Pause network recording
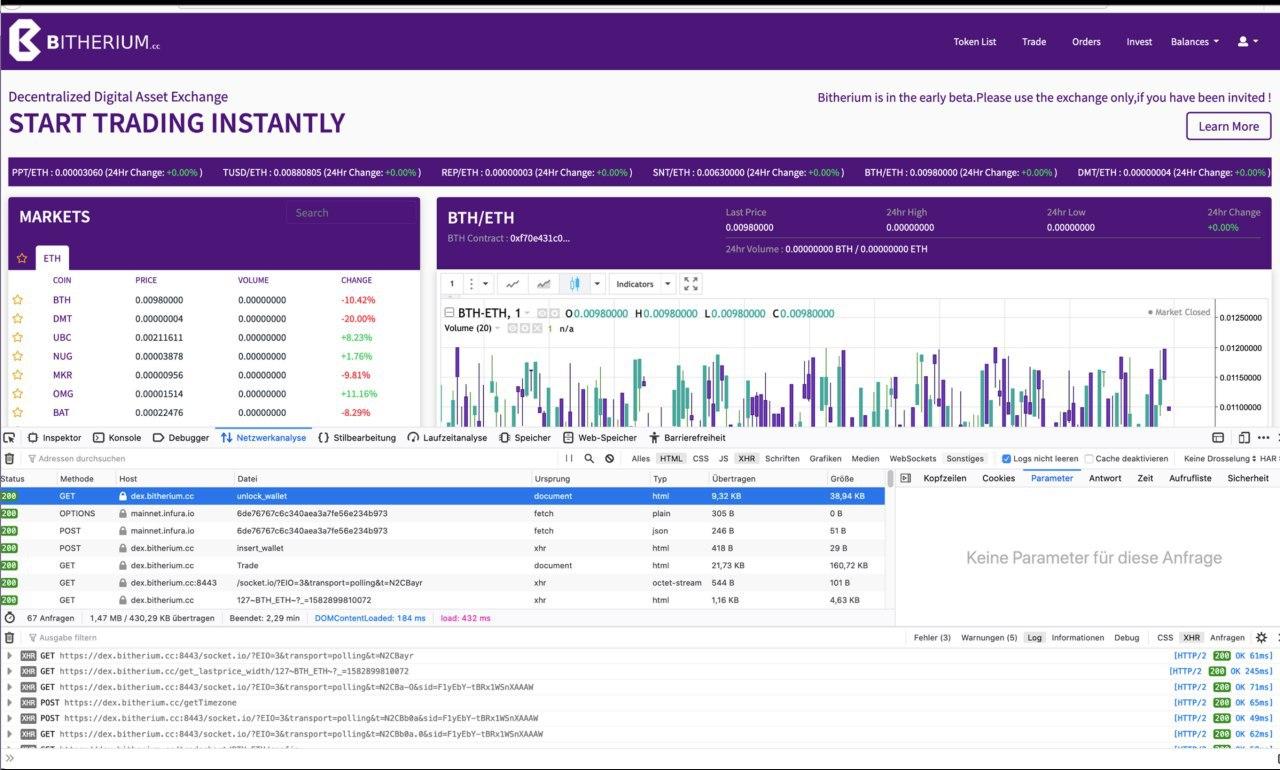This screenshot has height=770, width=1280. pos(569,458)
